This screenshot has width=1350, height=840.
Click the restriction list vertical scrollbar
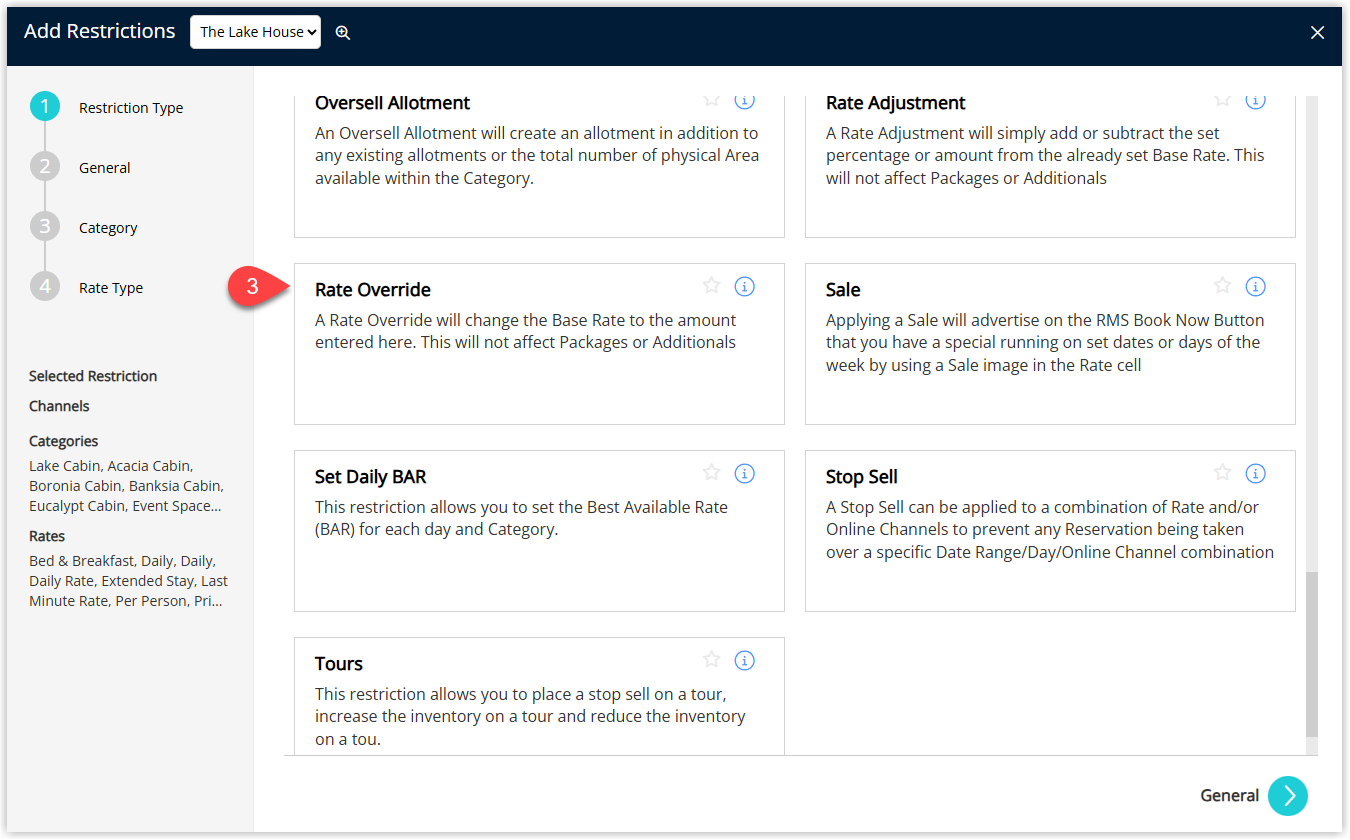tap(1312, 654)
